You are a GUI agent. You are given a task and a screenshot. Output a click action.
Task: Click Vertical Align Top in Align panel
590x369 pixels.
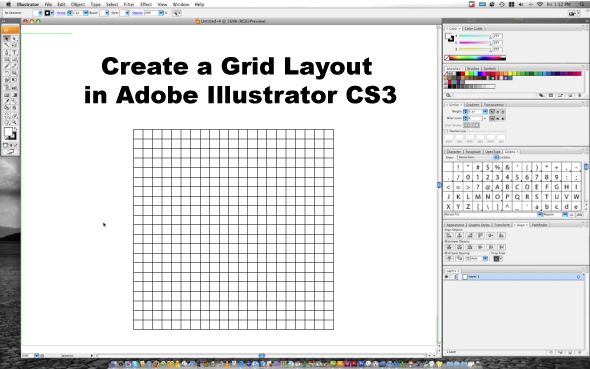point(481,235)
